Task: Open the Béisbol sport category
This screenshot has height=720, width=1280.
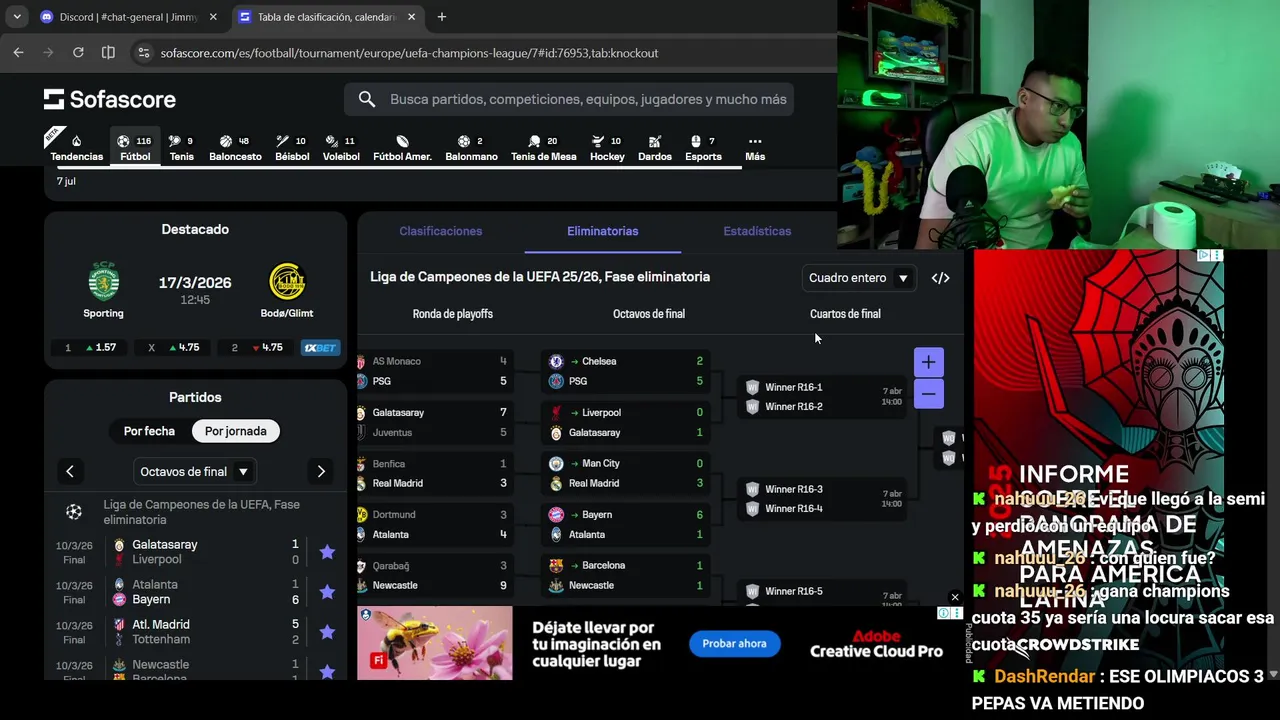Action: click(x=292, y=148)
